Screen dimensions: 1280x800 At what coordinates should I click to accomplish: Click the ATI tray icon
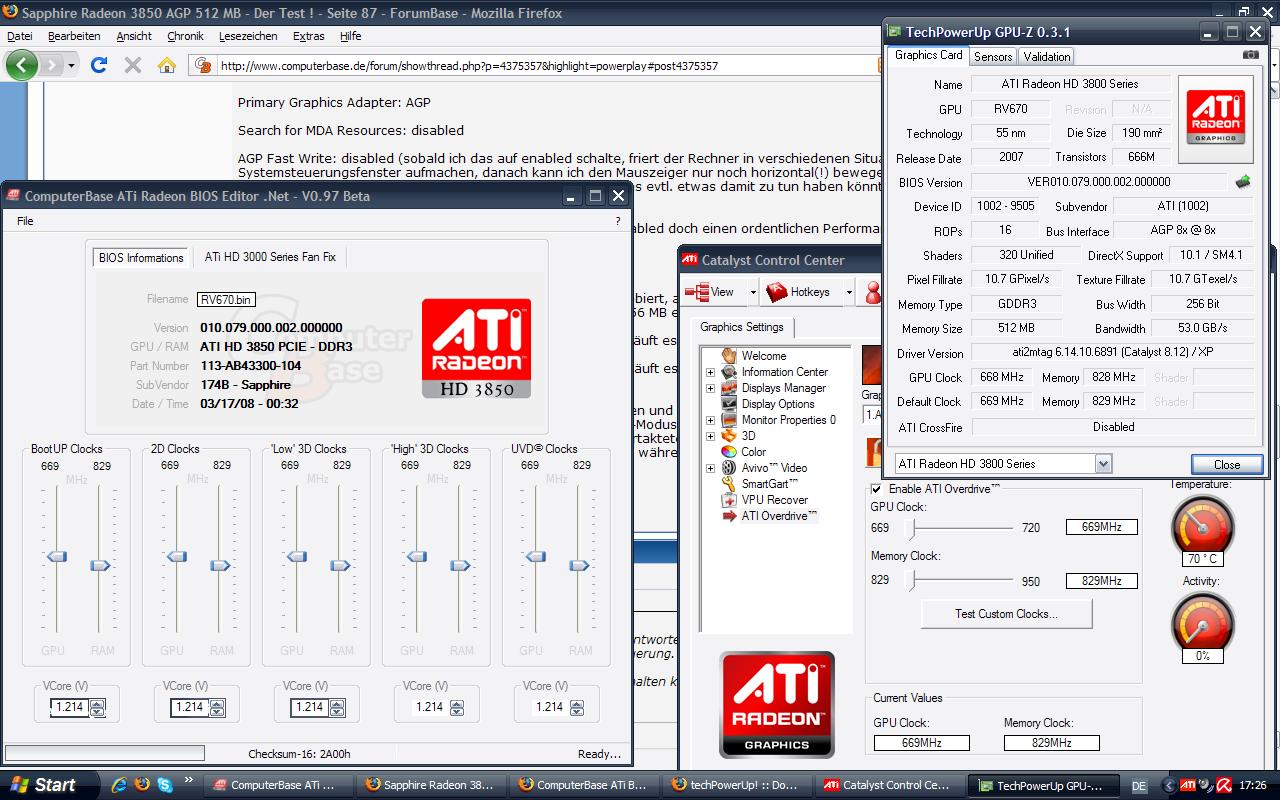1189,785
